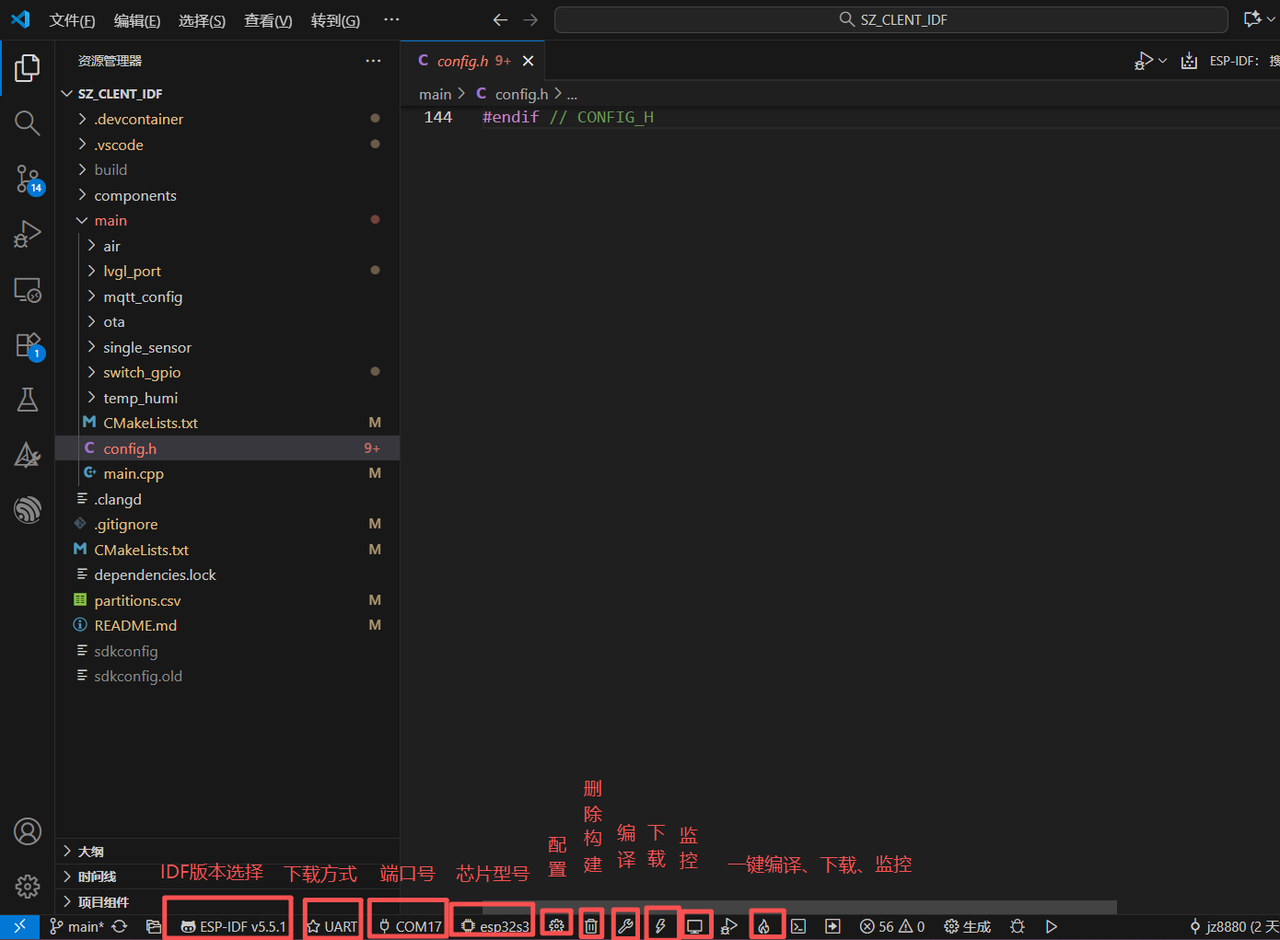
Task: Click the ESP-IDF build project wrench icon
Action: coord(626,926)
